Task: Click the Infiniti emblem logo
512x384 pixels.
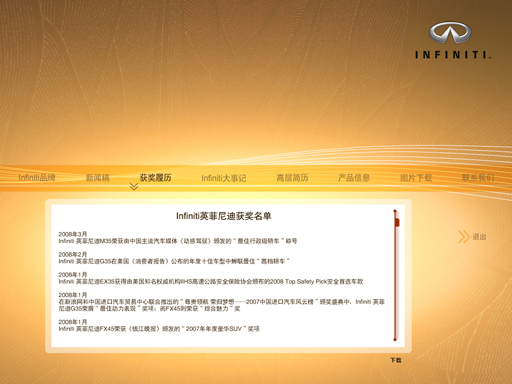Action: pyautogui.click(x=450, y=33)
